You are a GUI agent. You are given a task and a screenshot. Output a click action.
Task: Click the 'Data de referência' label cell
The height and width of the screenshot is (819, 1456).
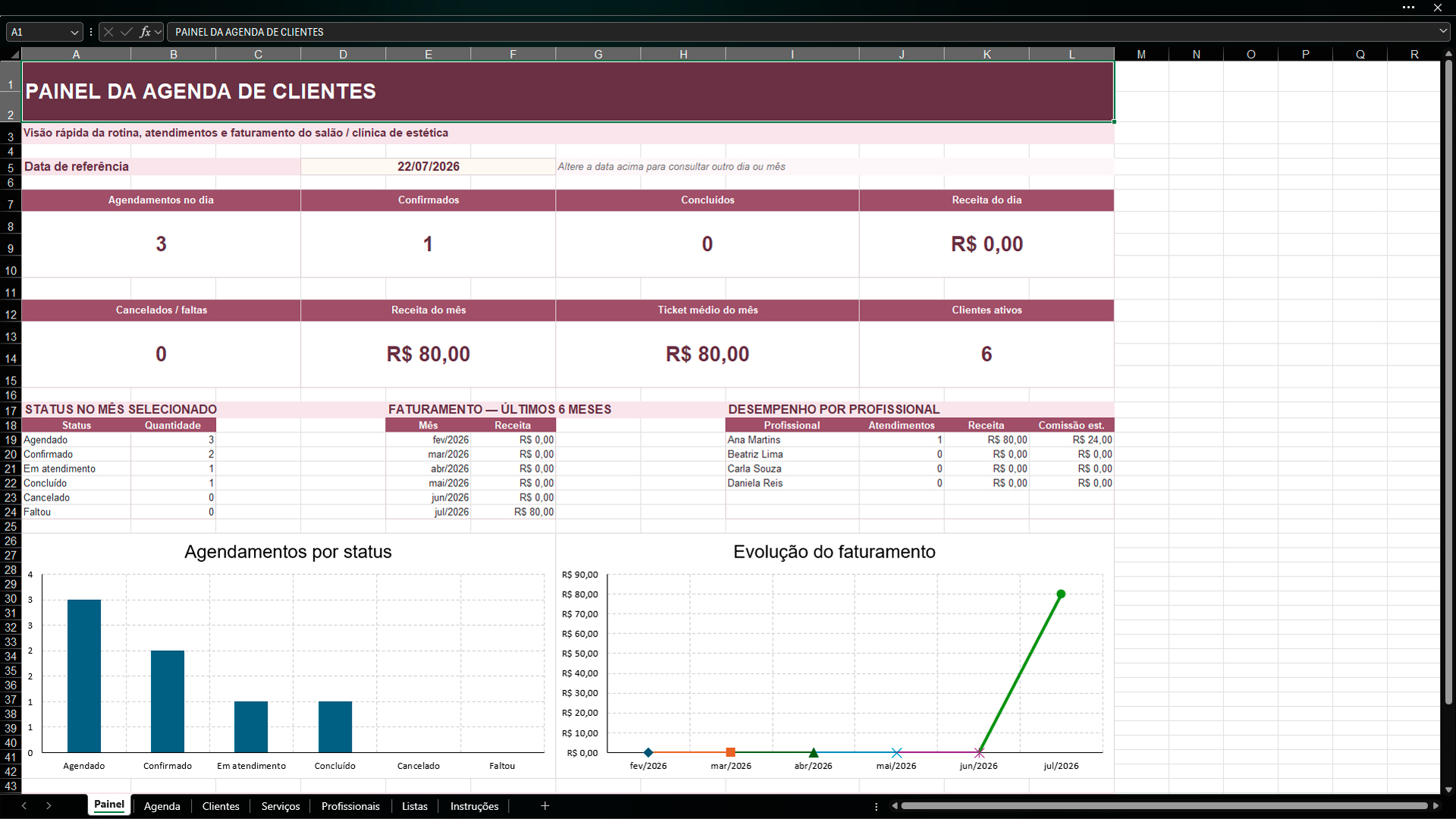click(161, 166)
